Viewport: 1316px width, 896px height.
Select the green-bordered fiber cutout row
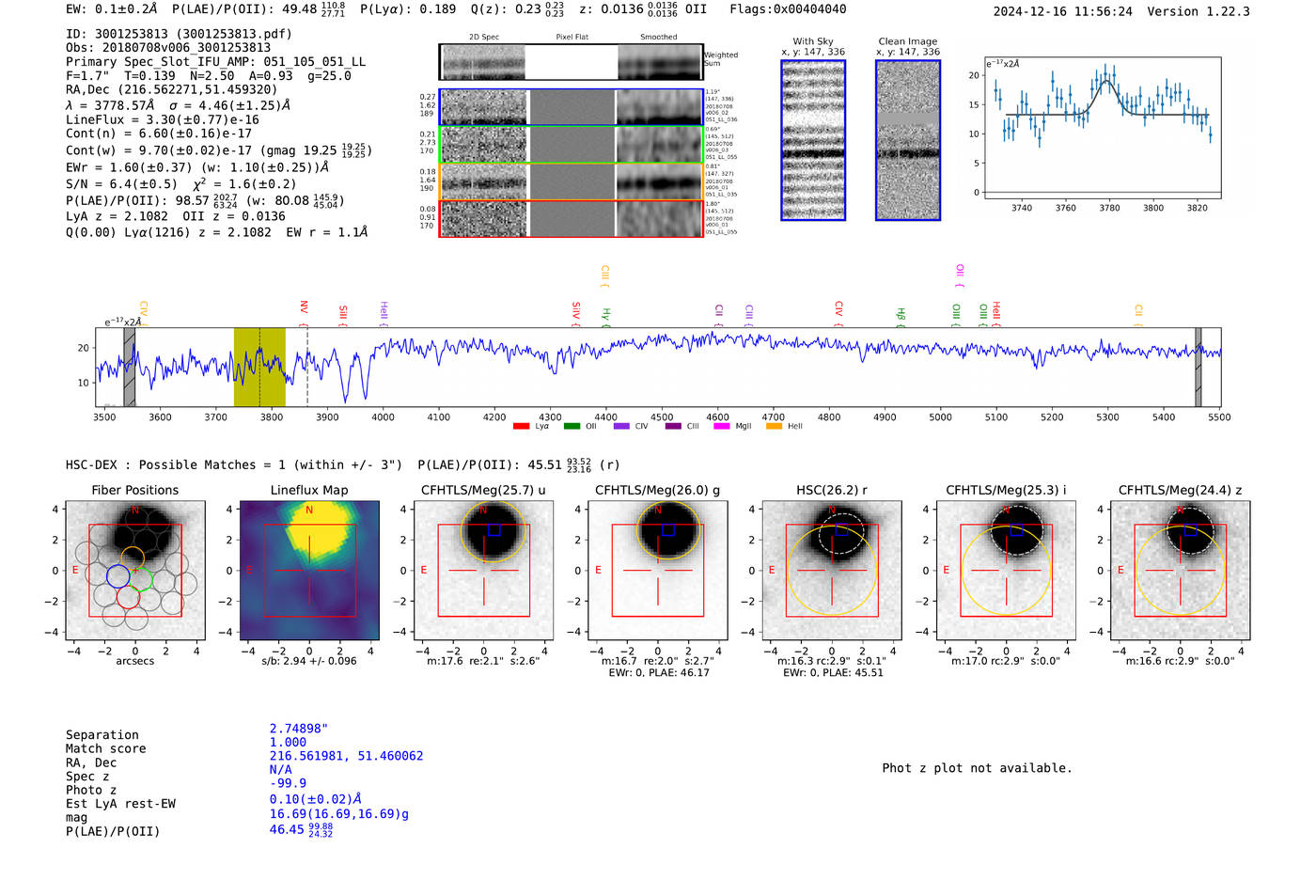point(572,145)
